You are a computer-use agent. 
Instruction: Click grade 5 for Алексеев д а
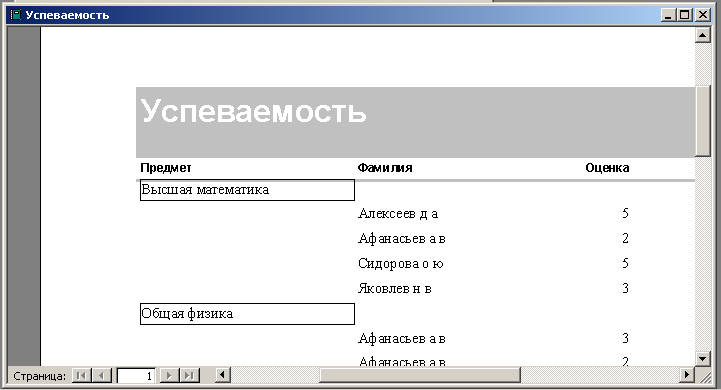(x=625, y=213)
